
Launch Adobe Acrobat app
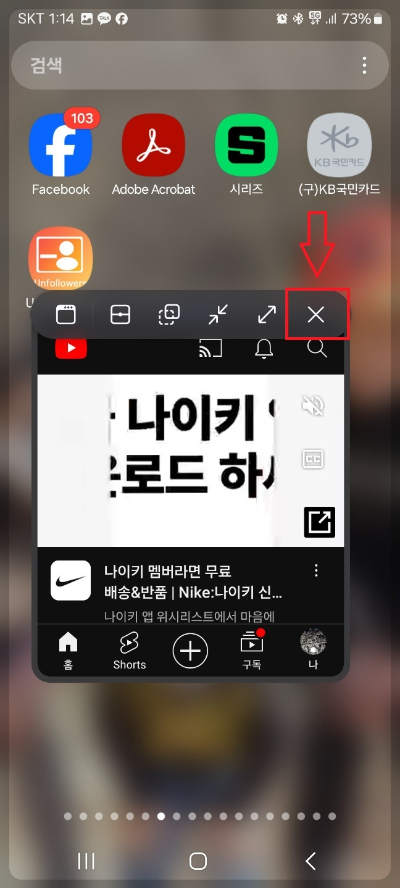tap(154, 145)
